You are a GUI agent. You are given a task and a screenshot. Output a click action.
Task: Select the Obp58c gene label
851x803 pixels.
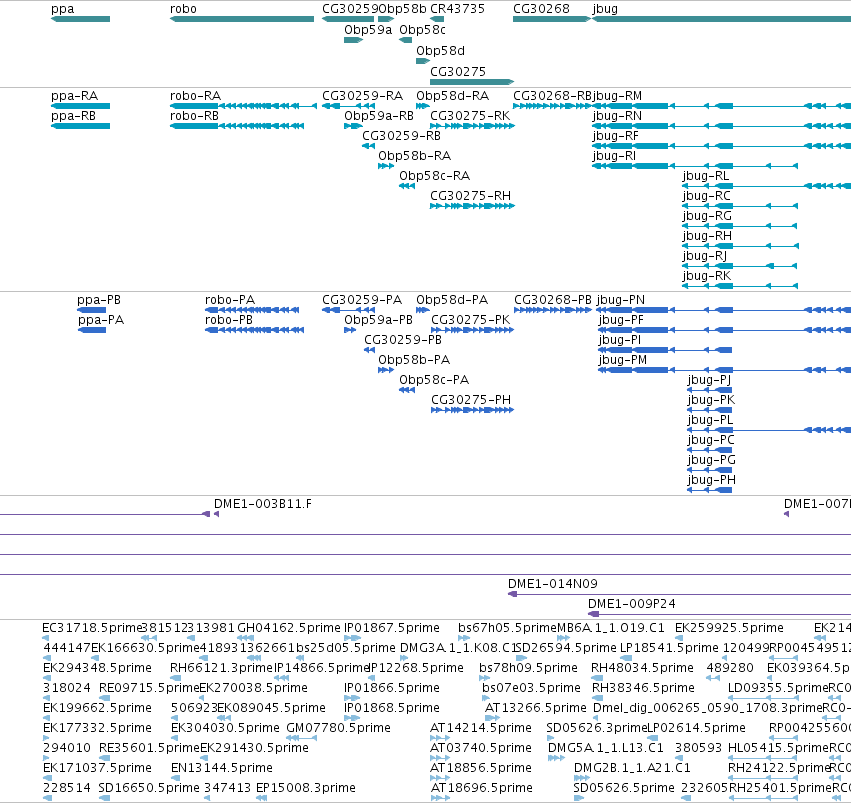pyautogui.click(x=422, y=30)
